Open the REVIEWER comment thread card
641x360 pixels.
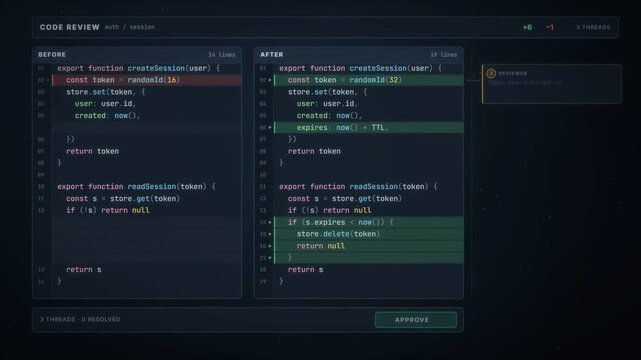pos(552,84)
